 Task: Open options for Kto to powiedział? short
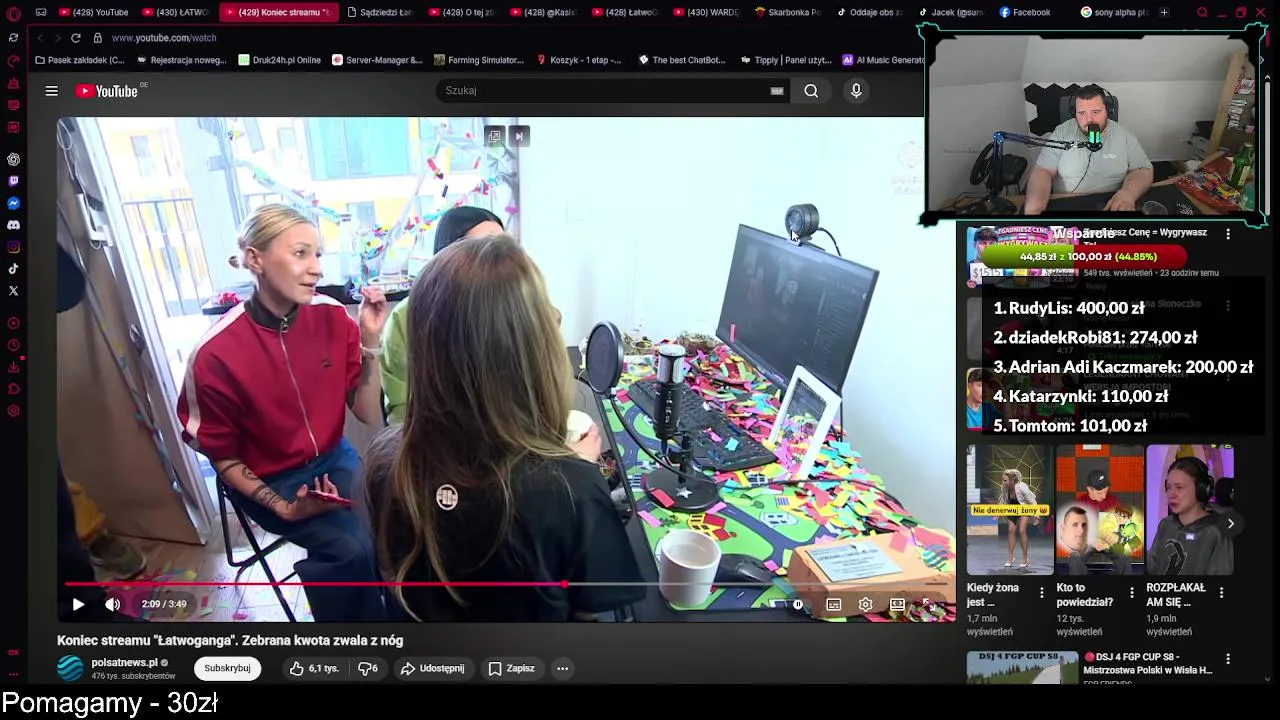(1131, 593)
